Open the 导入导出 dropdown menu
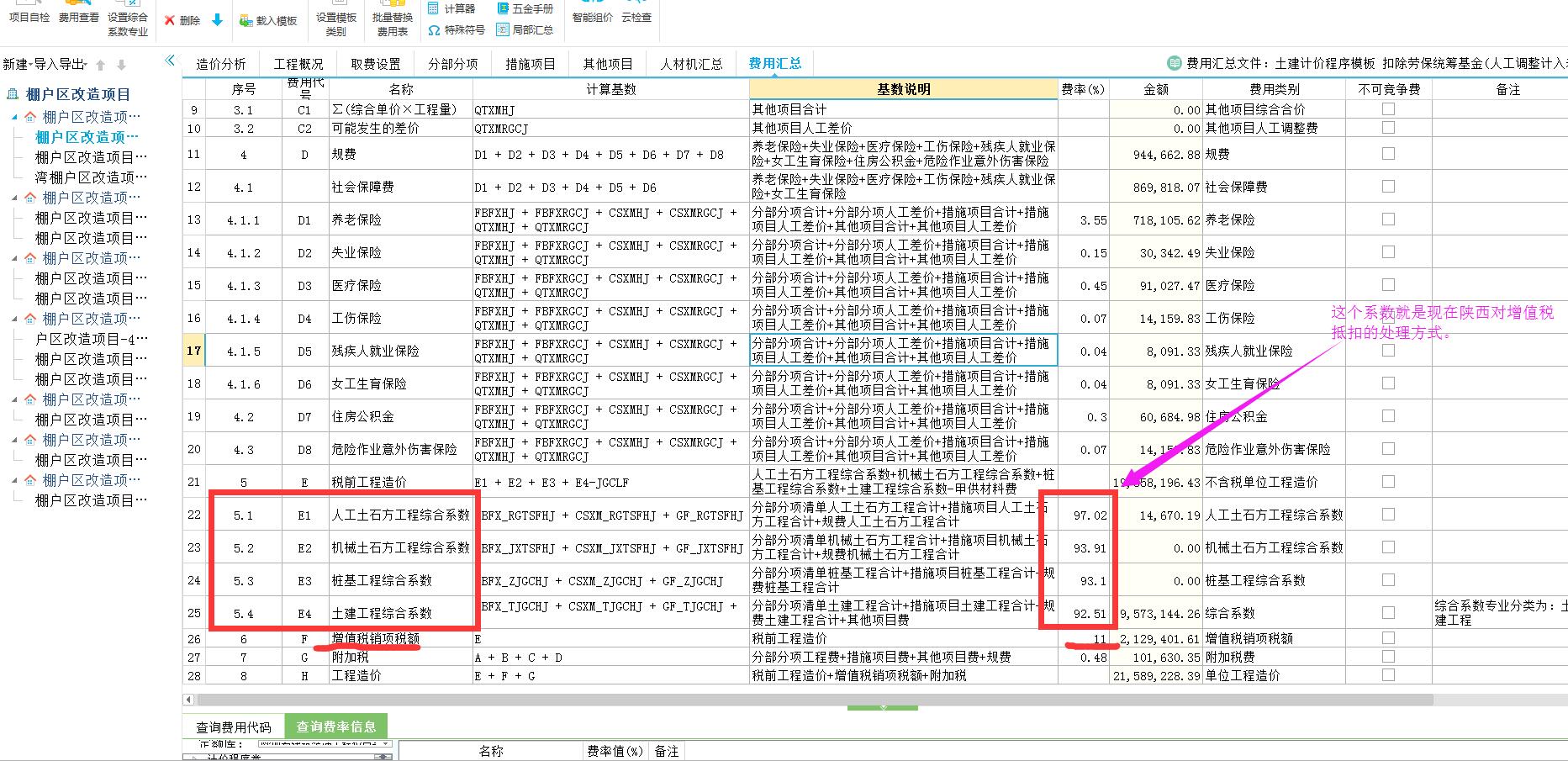The height and width of the screenshot is (761, 1568). (x=60, y=65)
